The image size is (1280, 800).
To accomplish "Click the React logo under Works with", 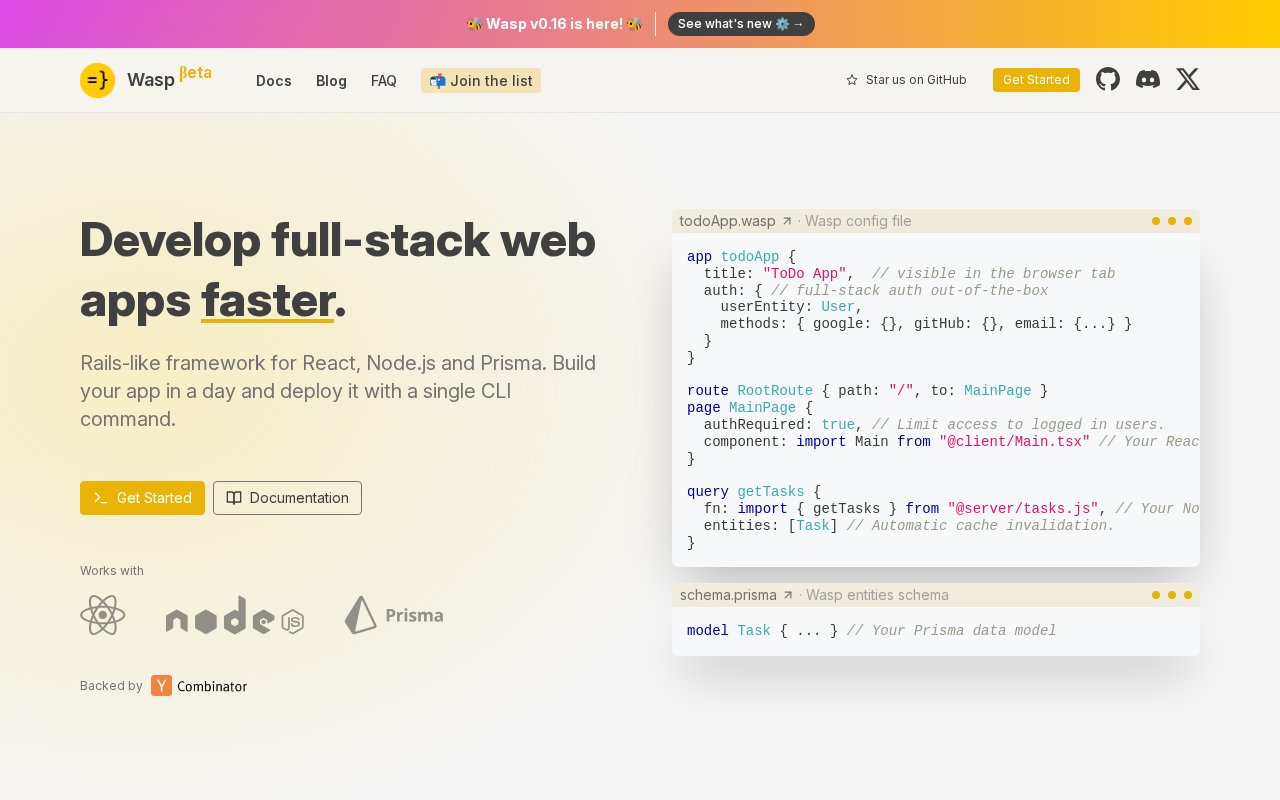I will [x=103, y=615].
